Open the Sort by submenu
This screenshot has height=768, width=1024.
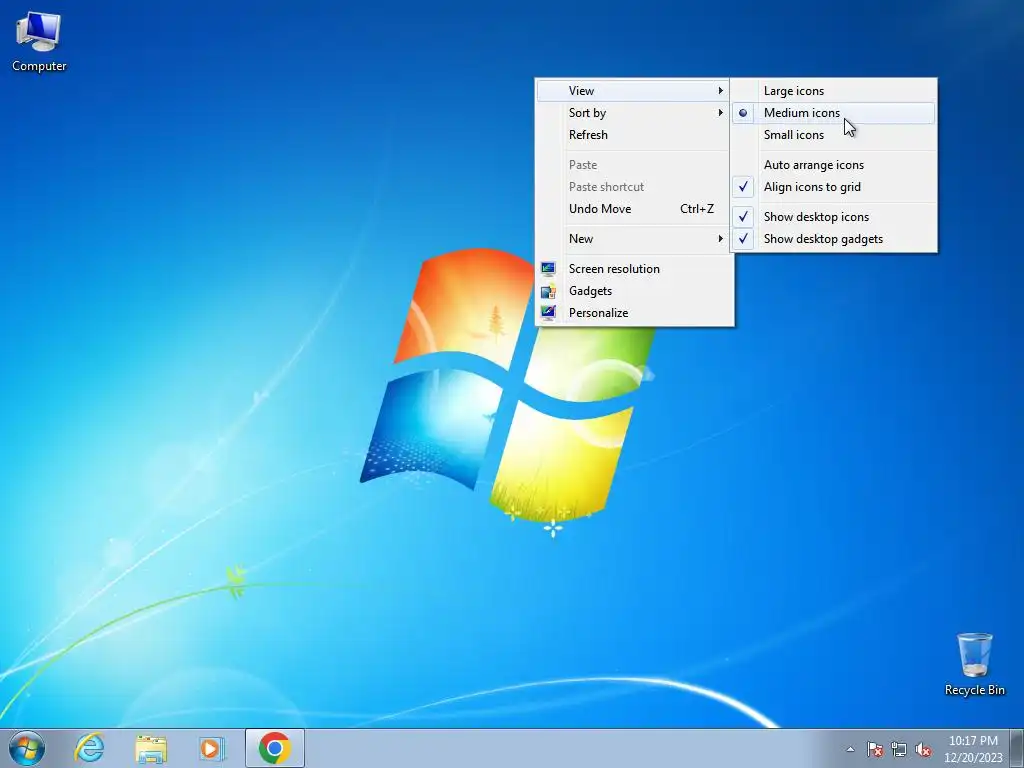(x=633, y=113)
